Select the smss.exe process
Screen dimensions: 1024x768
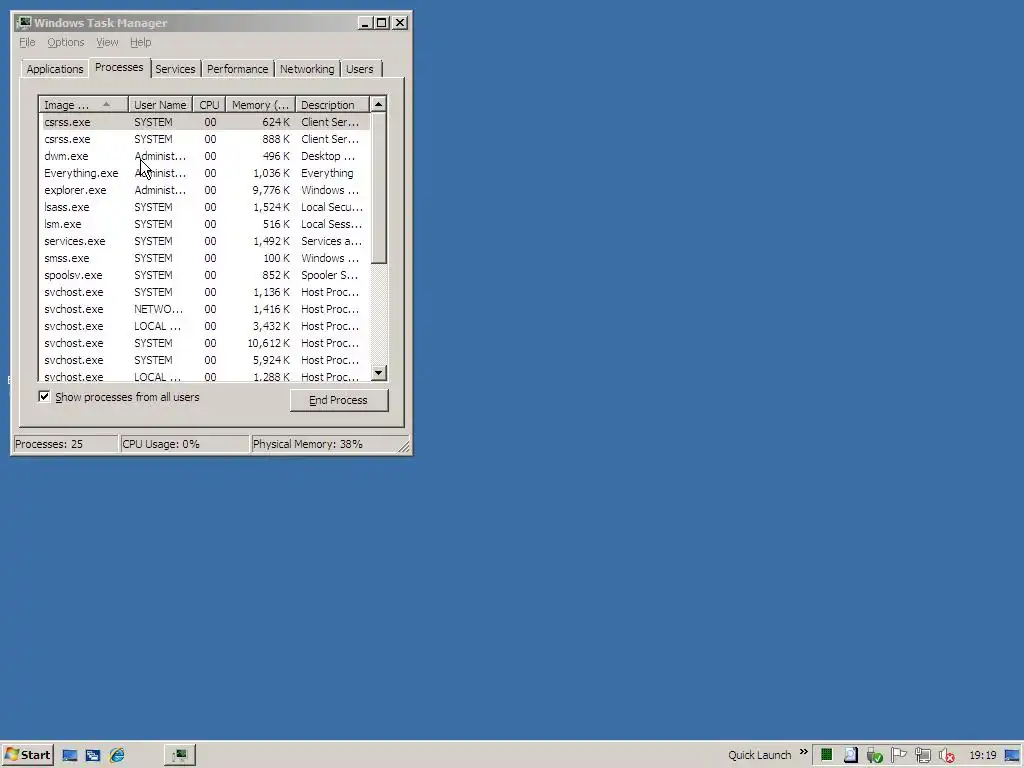pyautogui.click(x=204, y=258)
